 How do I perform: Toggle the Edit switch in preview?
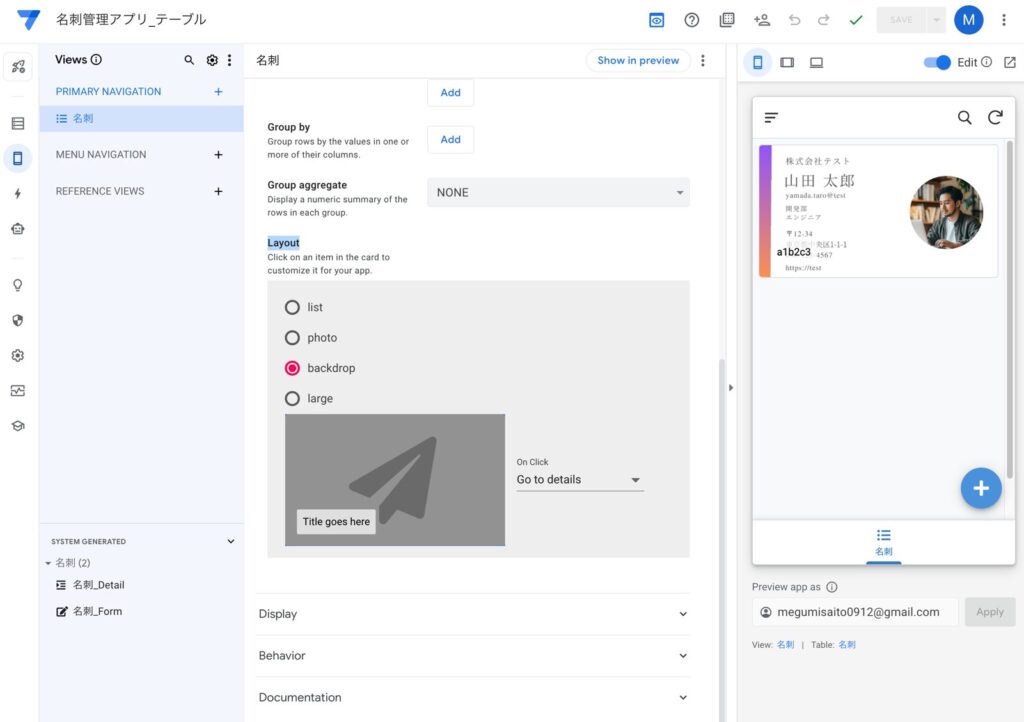click(937, 62)
